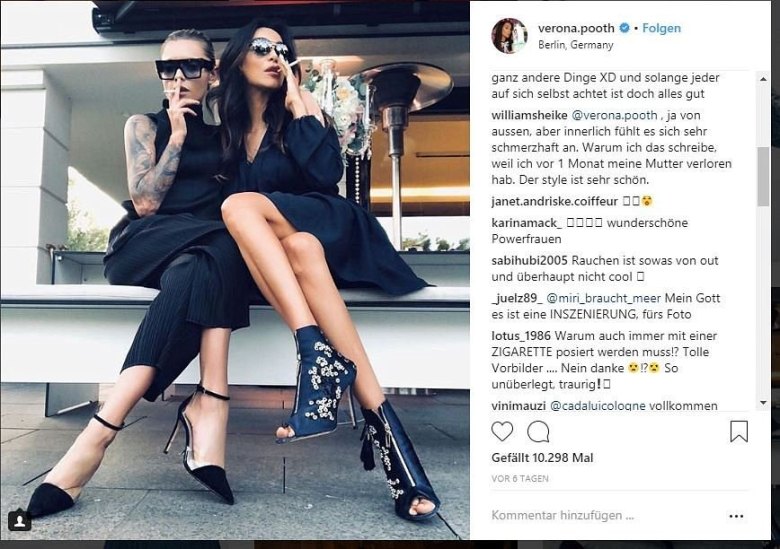Click the VOR 6 TAGEN timestamp
This screenshot has height=549, width=780.
coord(520,479)
